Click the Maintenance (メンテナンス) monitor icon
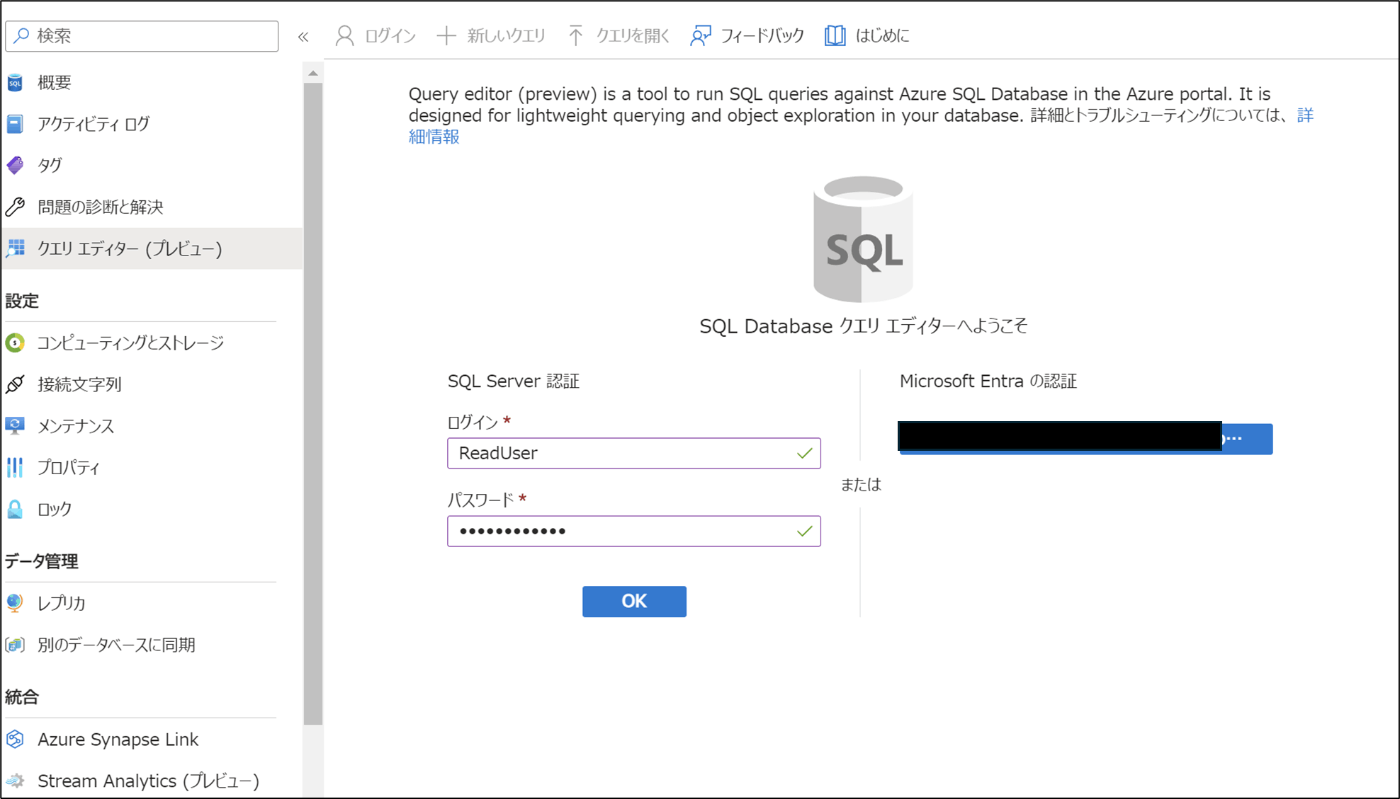1400x799 pixels. tap(14, 426)
